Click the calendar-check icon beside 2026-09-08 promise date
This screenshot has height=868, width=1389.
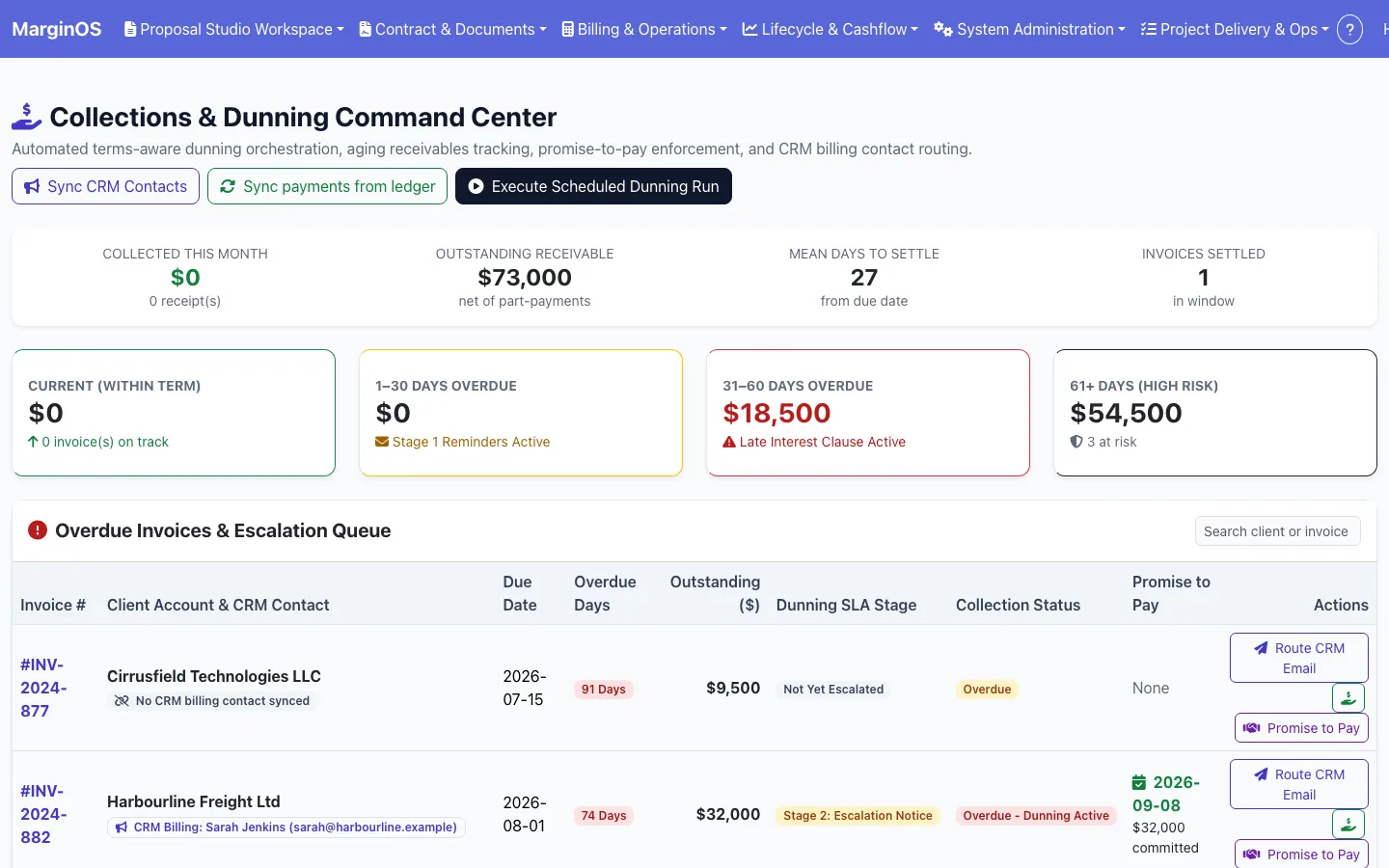coord(1139,782)
